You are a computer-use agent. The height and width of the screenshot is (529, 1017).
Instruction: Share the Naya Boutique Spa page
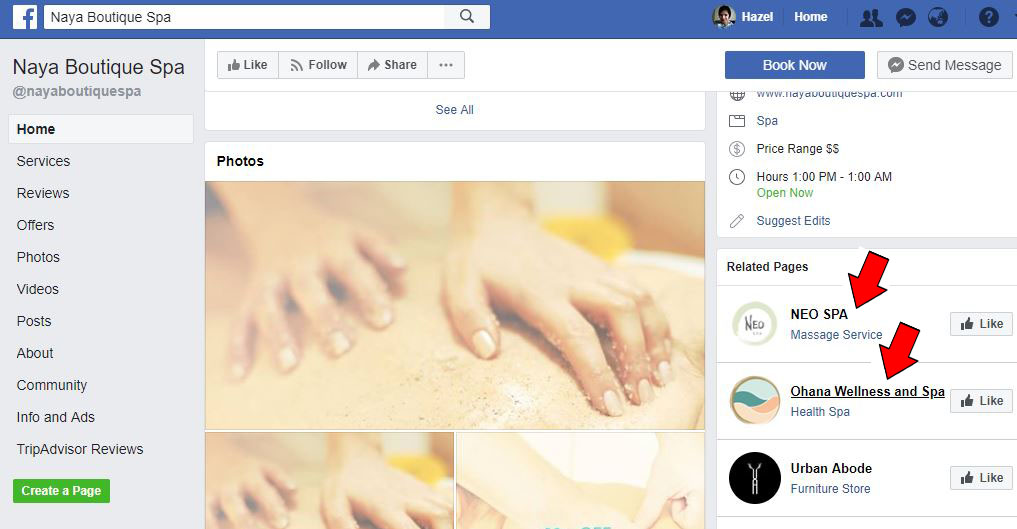[392, 65]
